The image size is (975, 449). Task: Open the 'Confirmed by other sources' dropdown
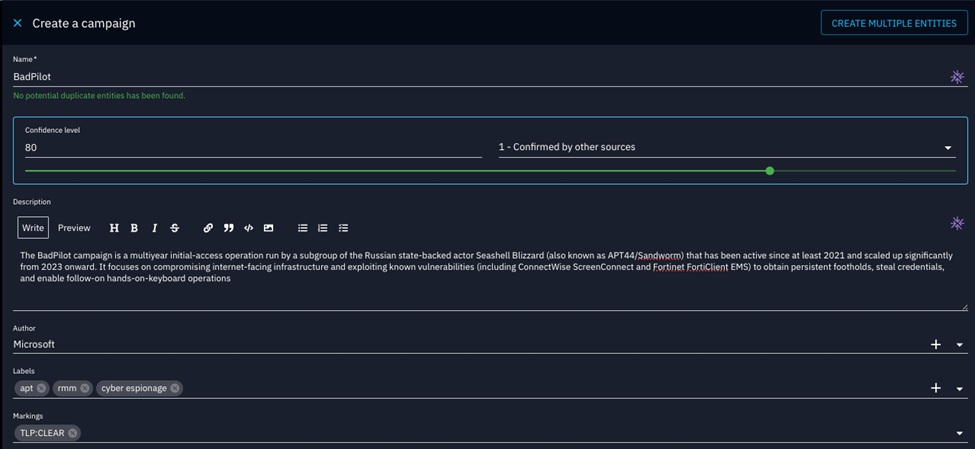click(727, 147)
